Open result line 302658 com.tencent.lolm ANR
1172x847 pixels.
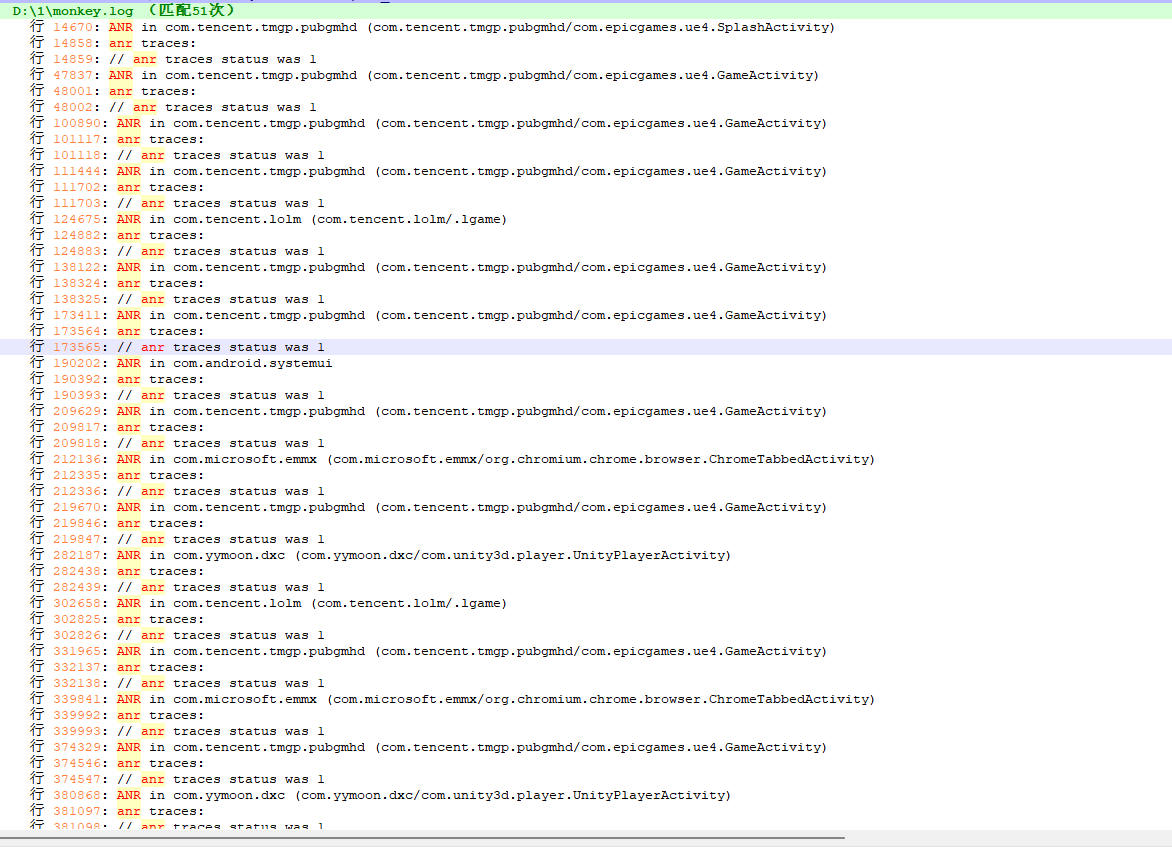tap(586, 603)
